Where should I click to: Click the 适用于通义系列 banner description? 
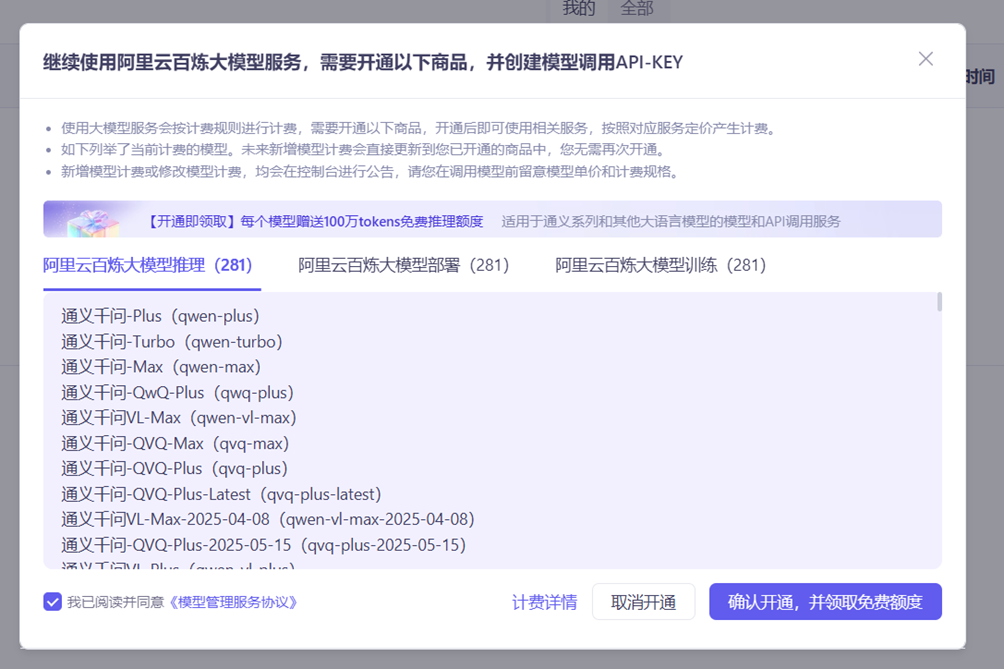coord(670,222)
